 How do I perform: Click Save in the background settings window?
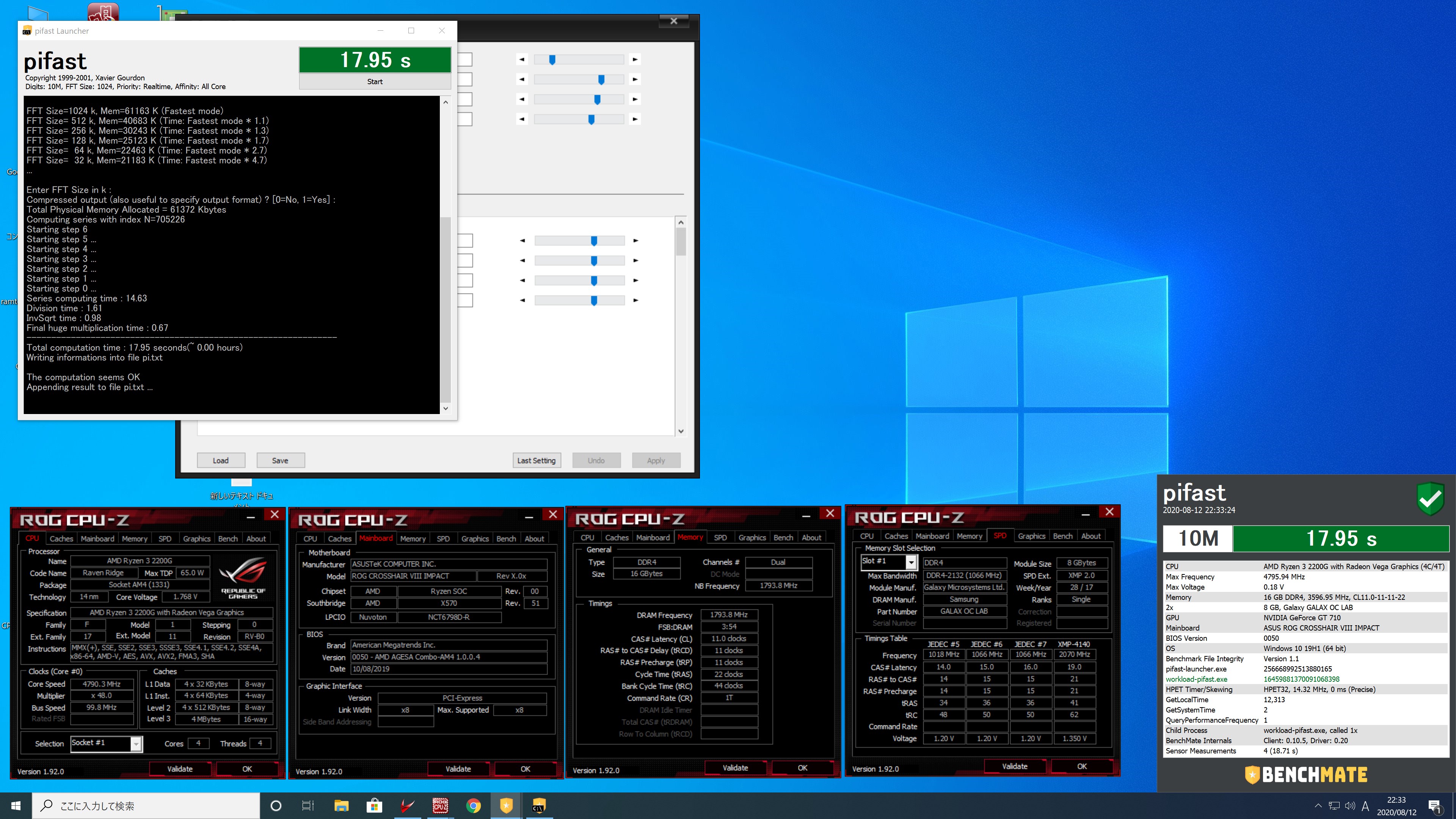coord(280,460)
